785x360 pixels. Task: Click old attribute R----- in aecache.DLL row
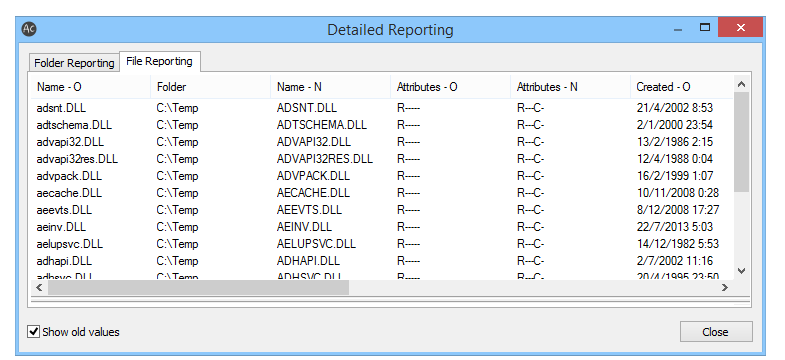[x=408, y=193]
